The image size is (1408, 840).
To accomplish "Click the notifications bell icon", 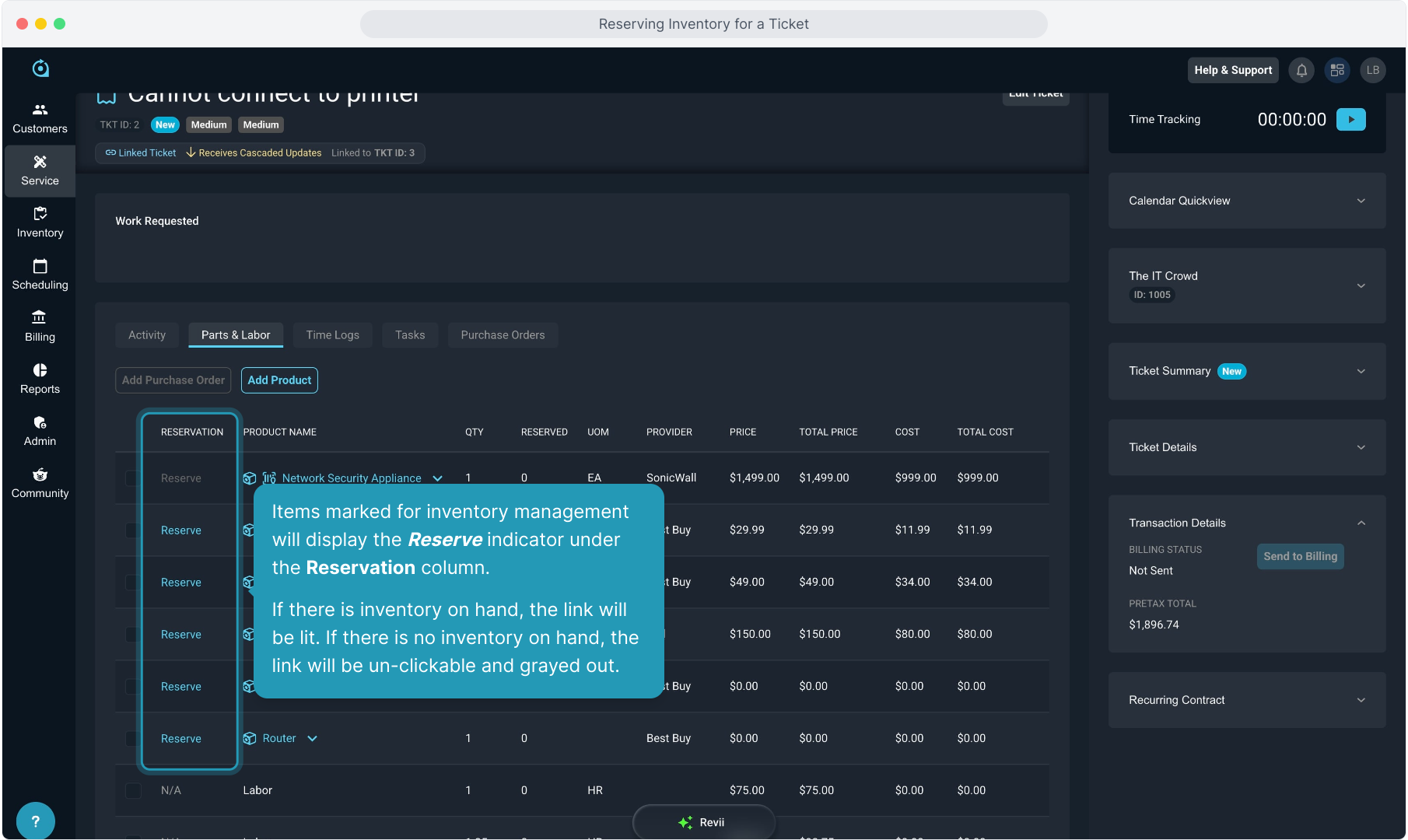I will (1301, 70).
